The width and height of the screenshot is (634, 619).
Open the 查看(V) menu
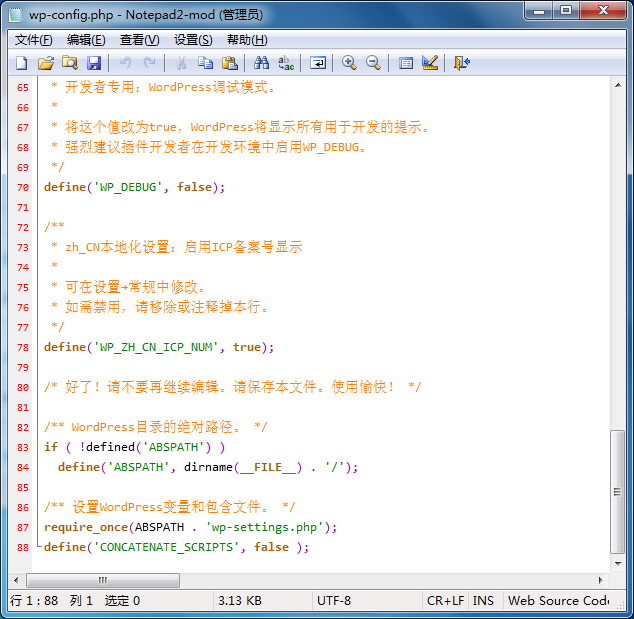click(x=139, y=40)
